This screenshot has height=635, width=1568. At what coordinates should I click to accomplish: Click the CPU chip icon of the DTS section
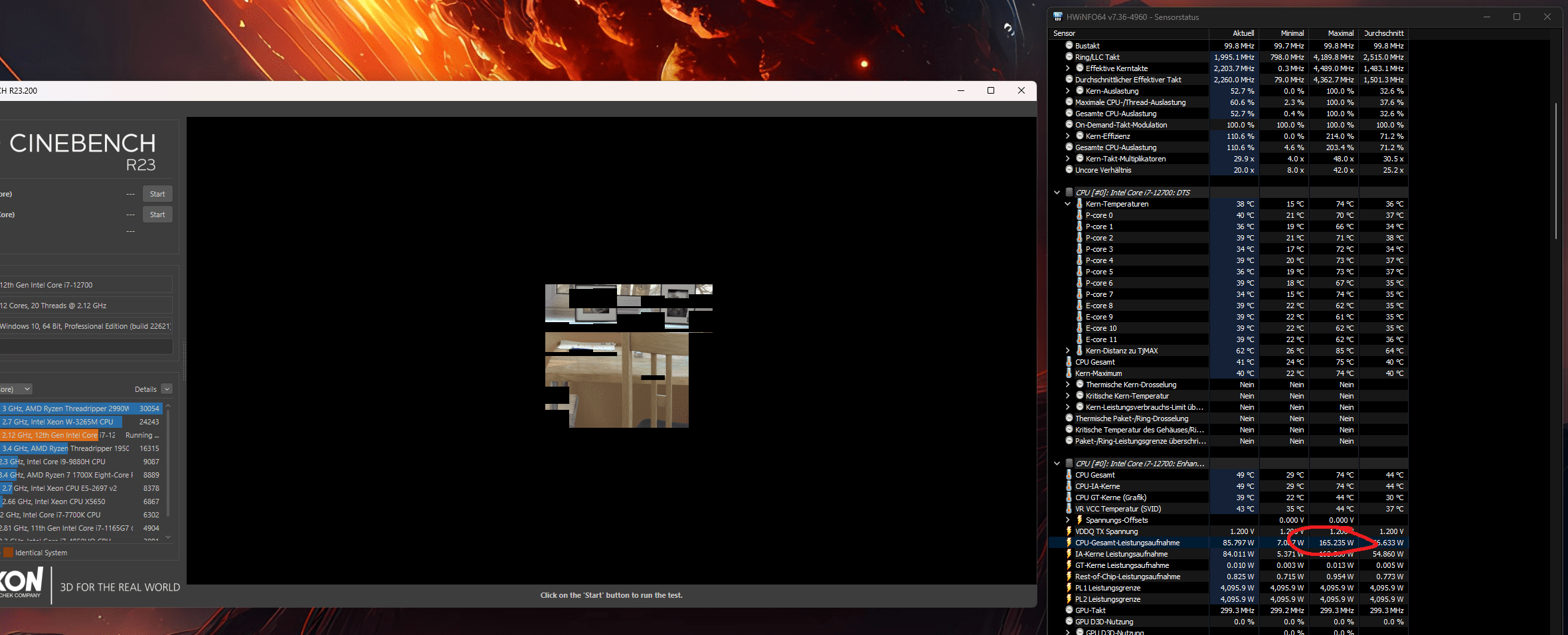1069,192
